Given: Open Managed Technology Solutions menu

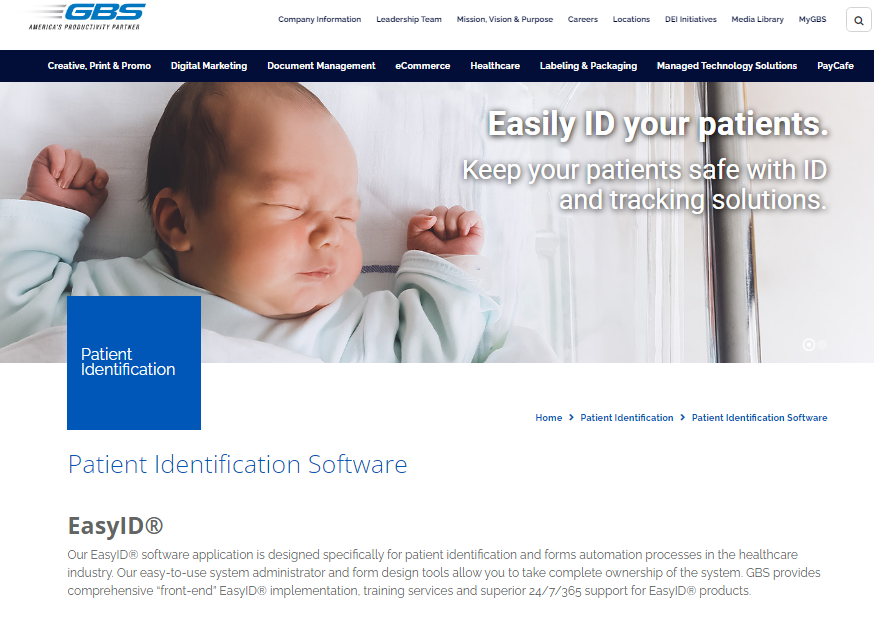Looking at the screenshot, I should tap(727, 66).
